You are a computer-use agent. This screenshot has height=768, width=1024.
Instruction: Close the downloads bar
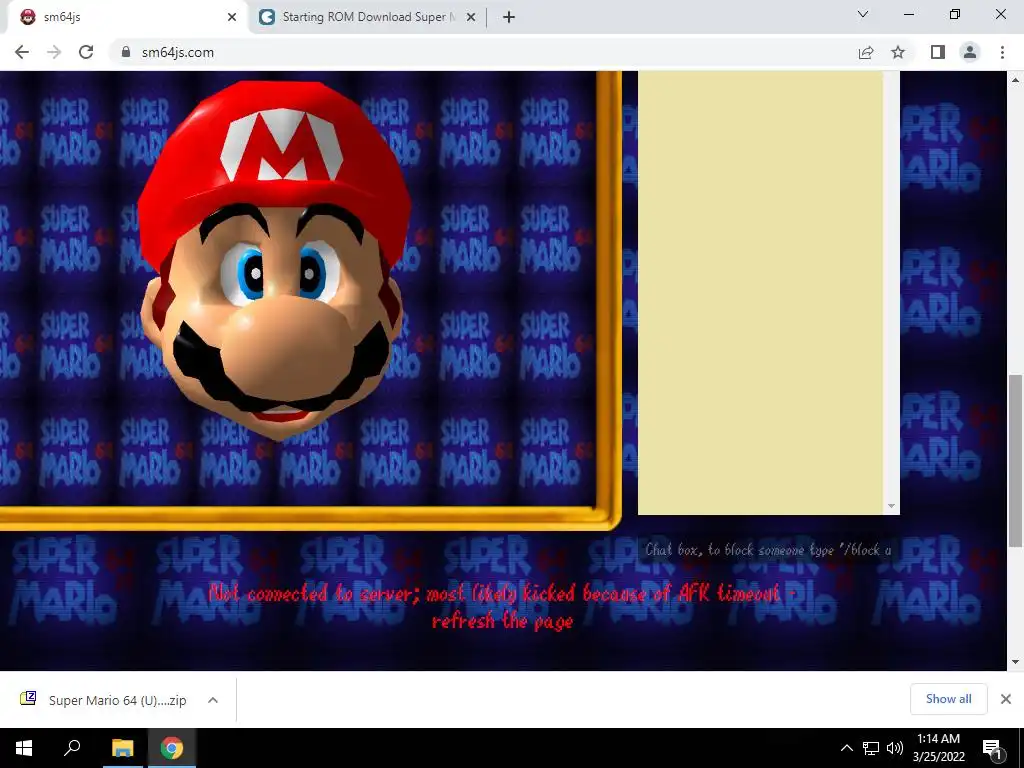point(1006,699)
